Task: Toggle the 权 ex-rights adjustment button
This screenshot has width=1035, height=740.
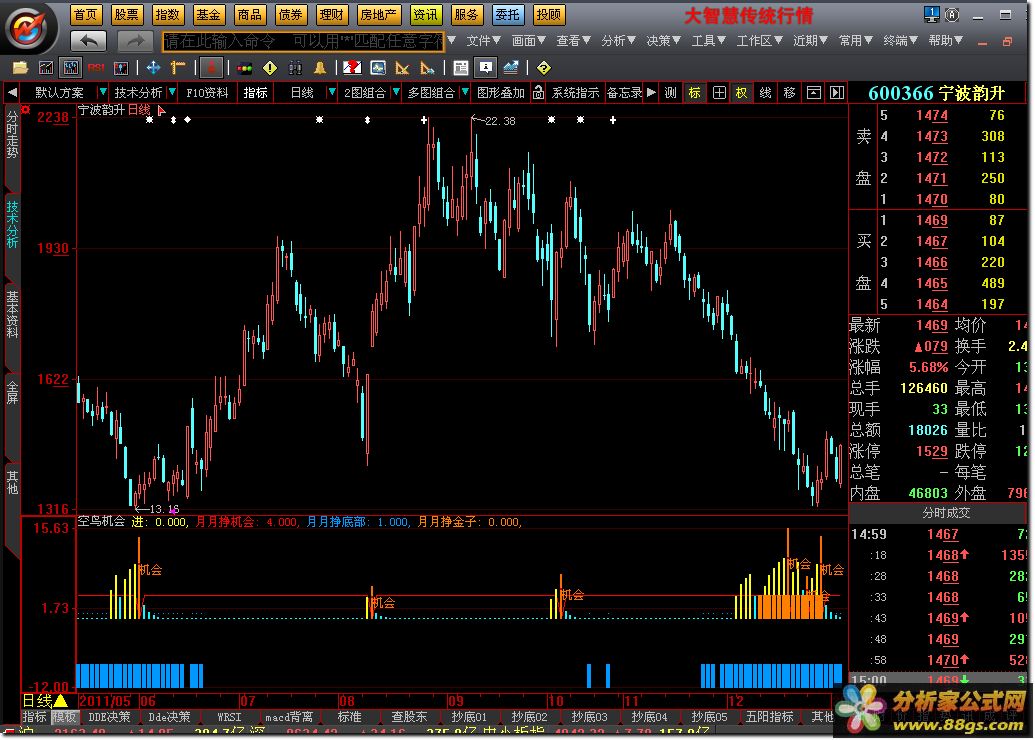Action: [x=742, y=92]
